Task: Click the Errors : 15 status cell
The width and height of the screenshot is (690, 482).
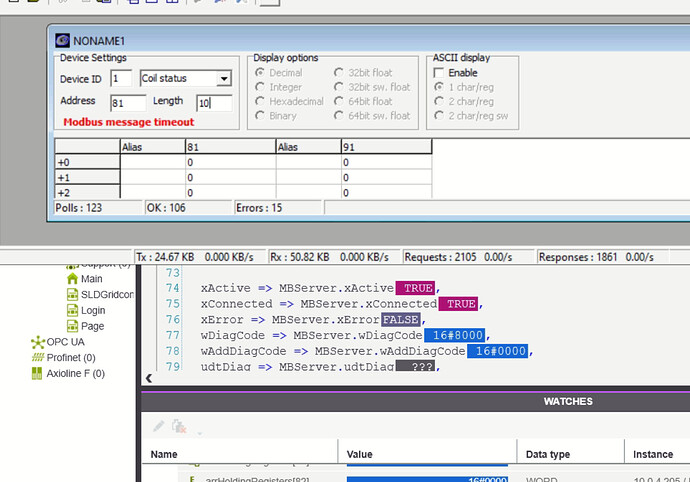Action: (x=279, y=208)
